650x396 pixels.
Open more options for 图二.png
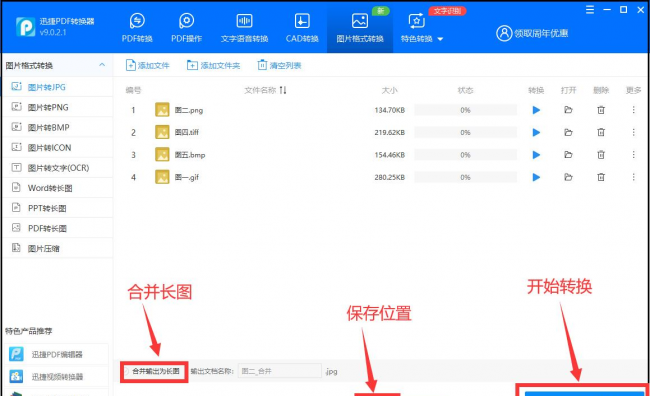point(633,110)
